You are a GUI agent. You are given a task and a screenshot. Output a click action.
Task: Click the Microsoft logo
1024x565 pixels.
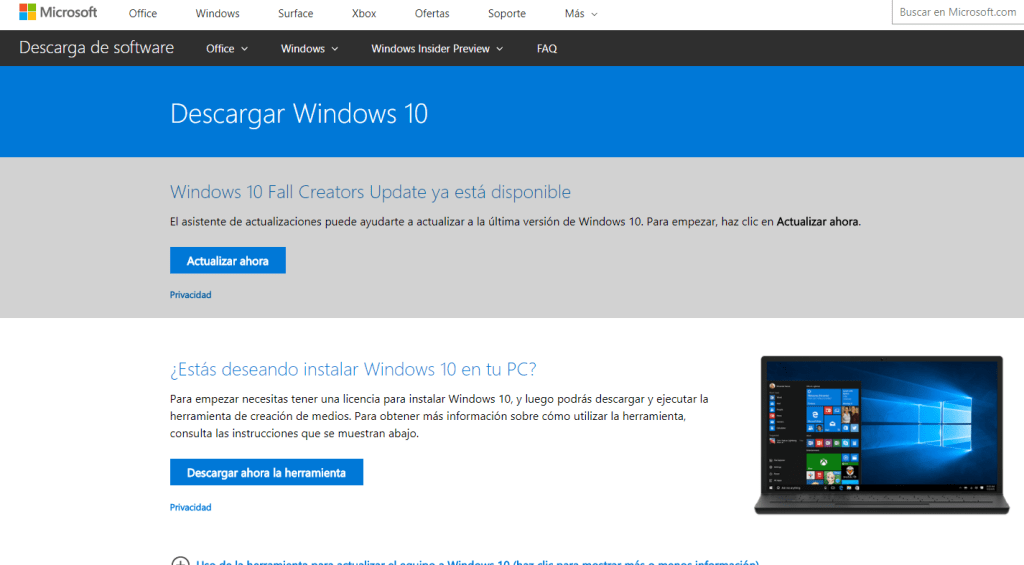click(x=58, y=12)
